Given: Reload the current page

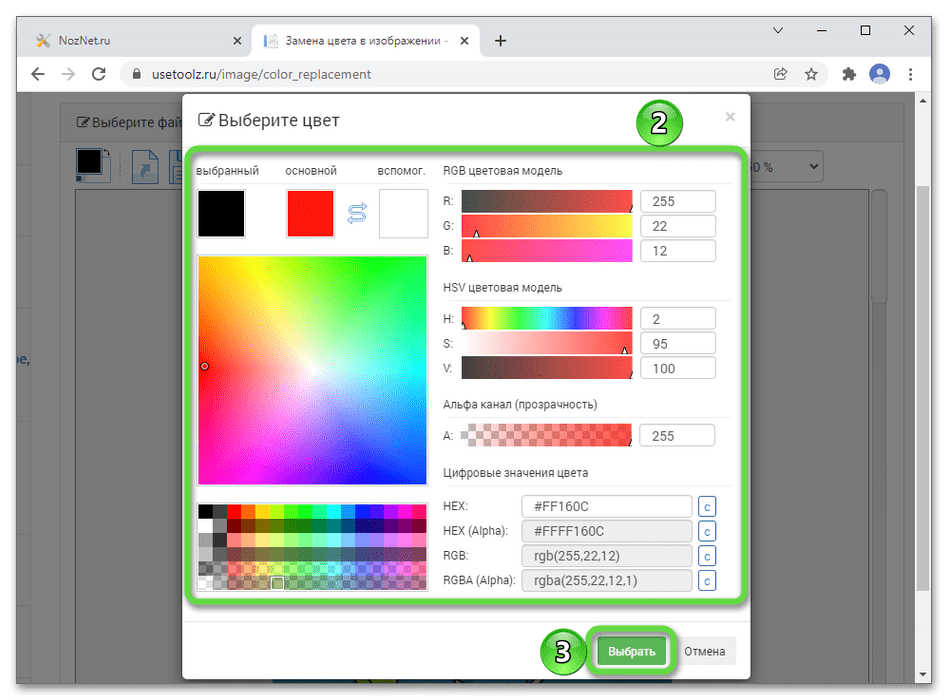Looking at the screenshot, I should click(99, 74).
